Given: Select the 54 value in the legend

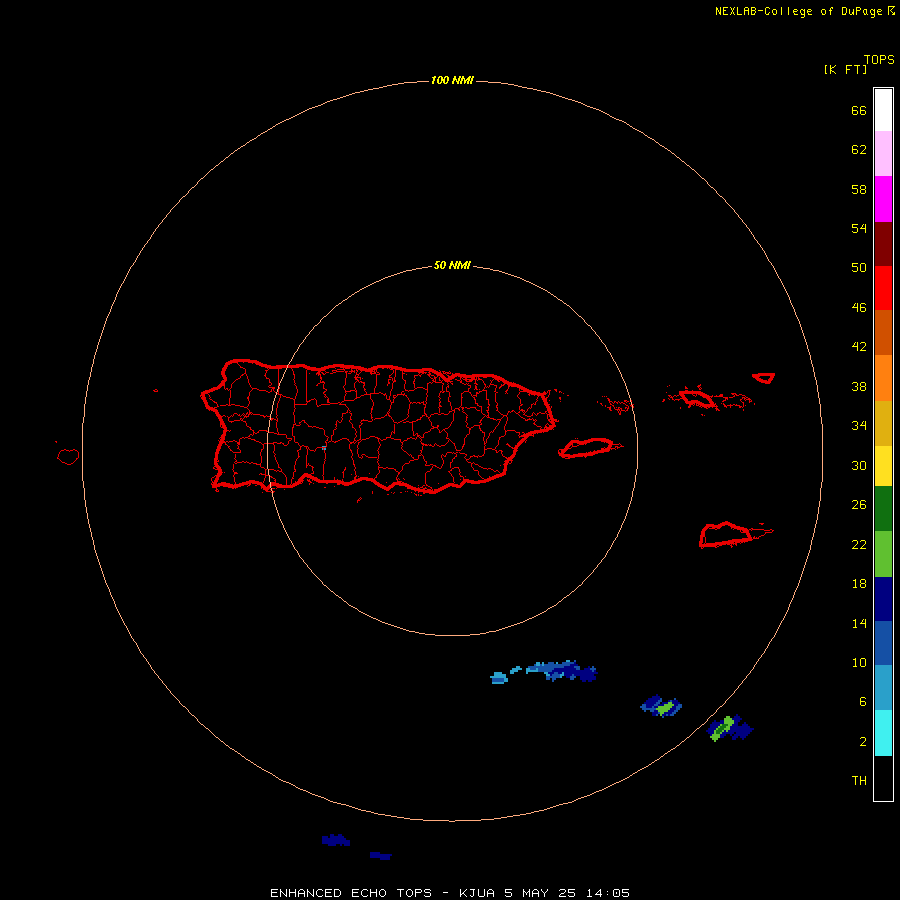Looking at the screenshot, I should [859, 228].
